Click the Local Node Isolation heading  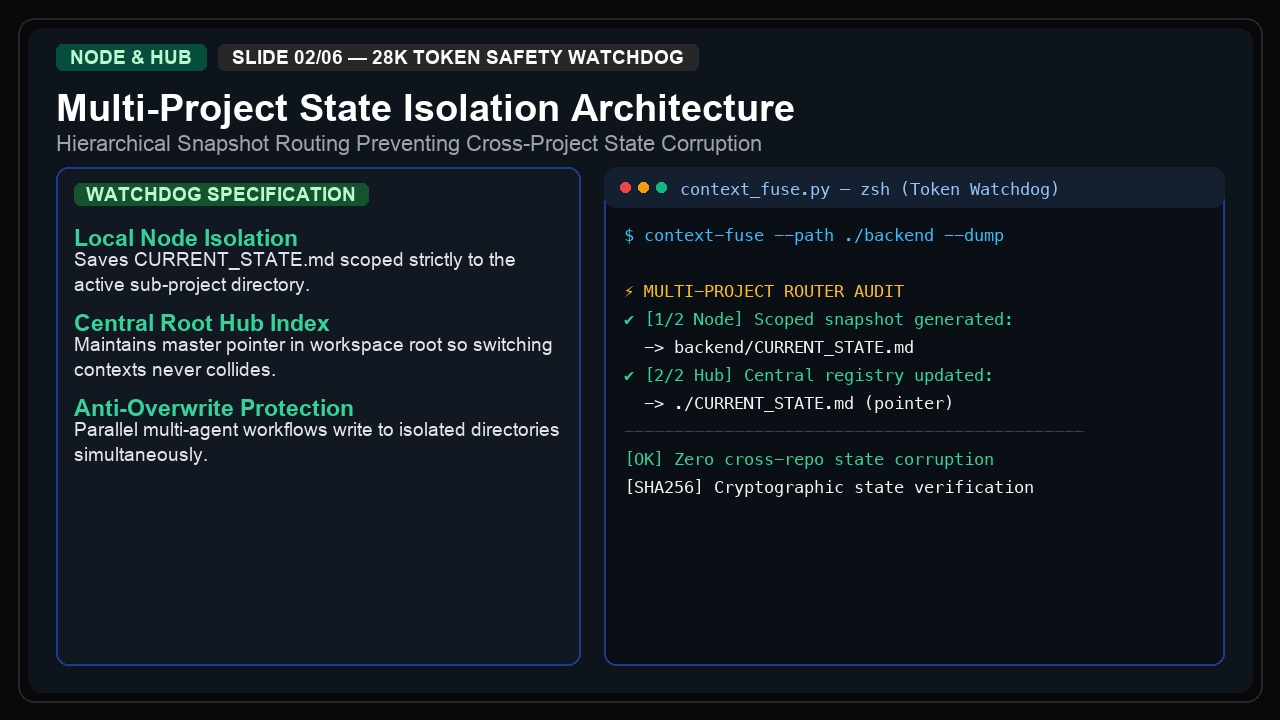[x=186, y=238]
